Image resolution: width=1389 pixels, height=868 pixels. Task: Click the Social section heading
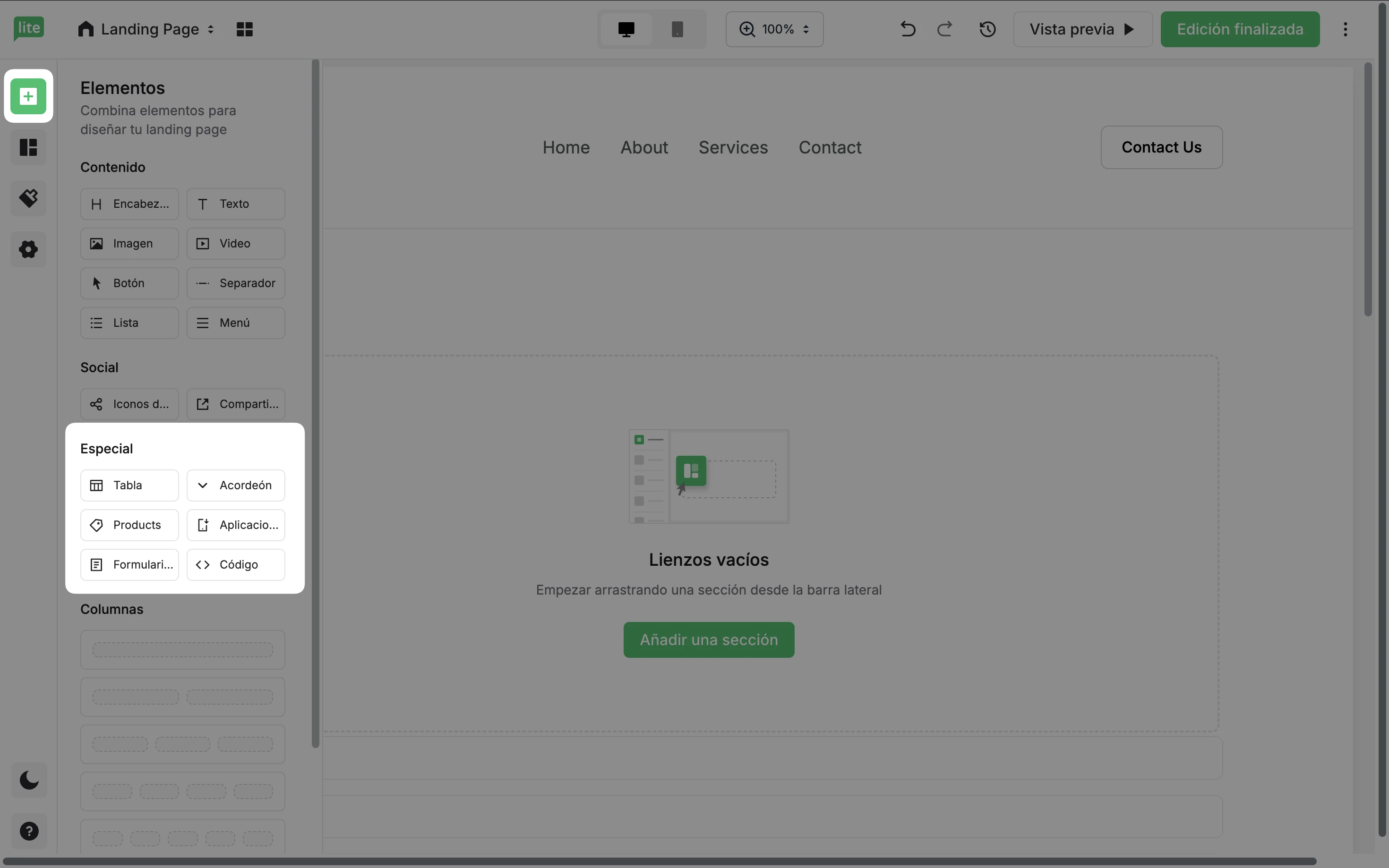tap(99, 367)
